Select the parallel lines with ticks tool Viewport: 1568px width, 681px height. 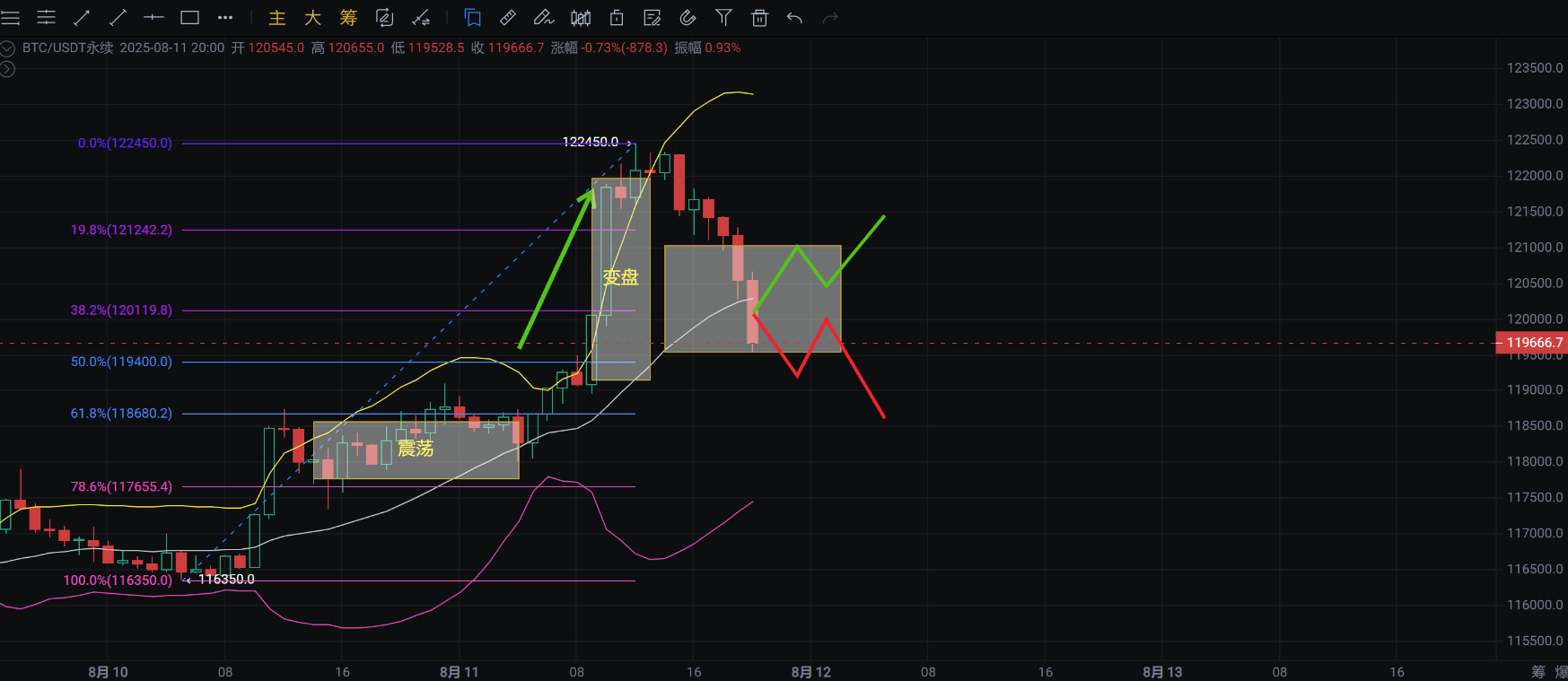coord(46,17)
